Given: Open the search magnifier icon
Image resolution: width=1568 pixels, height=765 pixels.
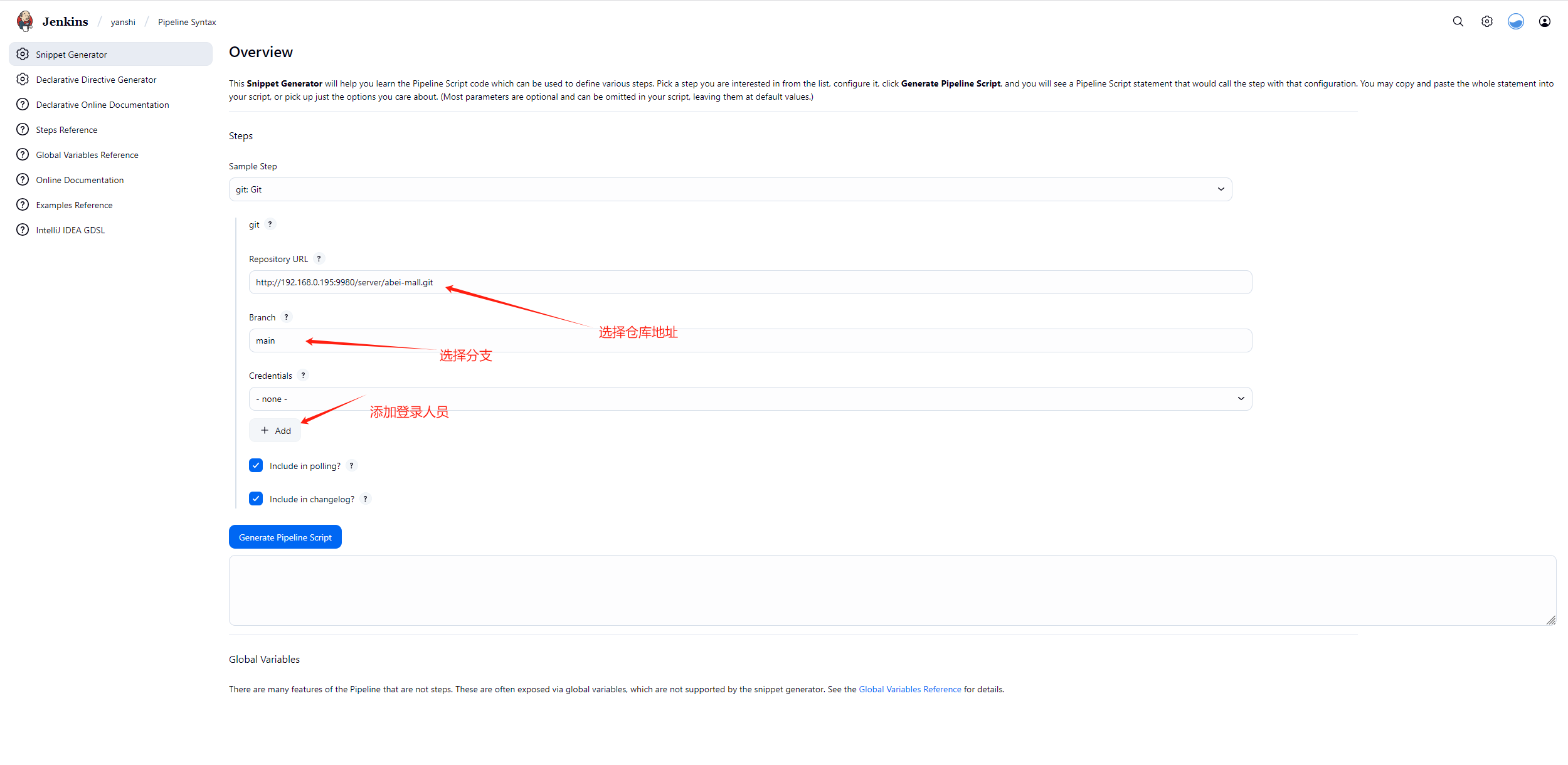Looking at the screenshot, I should (1458, 21).
